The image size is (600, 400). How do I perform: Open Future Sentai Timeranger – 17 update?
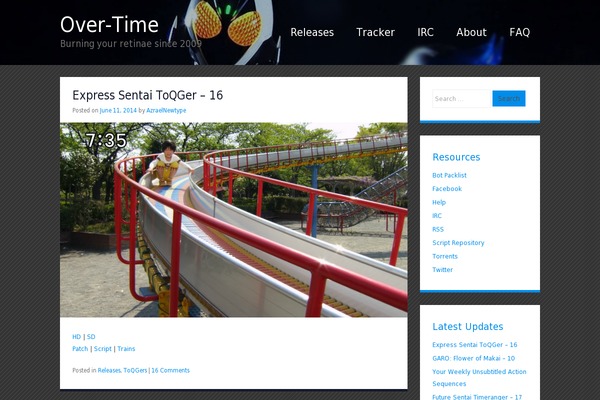[477, 397]
